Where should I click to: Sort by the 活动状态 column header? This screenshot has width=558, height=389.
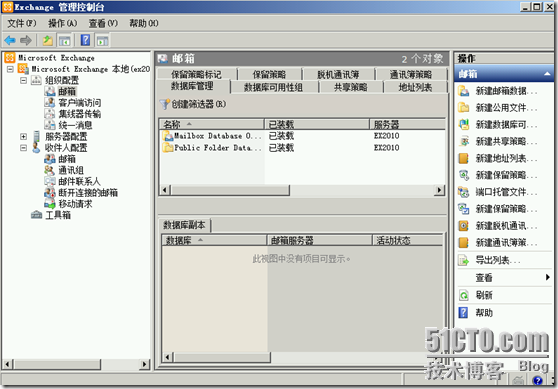407,241
